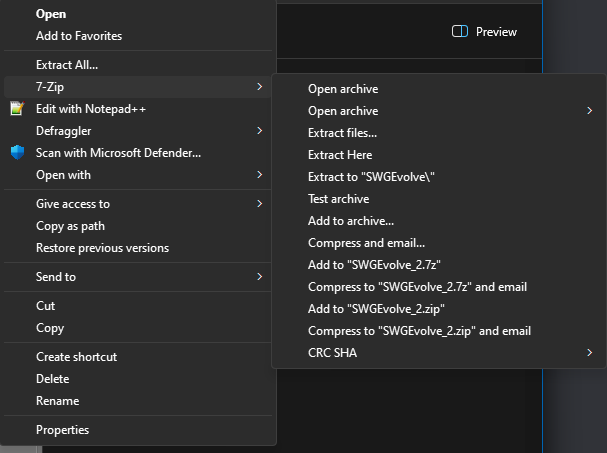
Task: Select Compress to "SWGEvolve_2.zip" and email
Action: [x=439, y=331]
